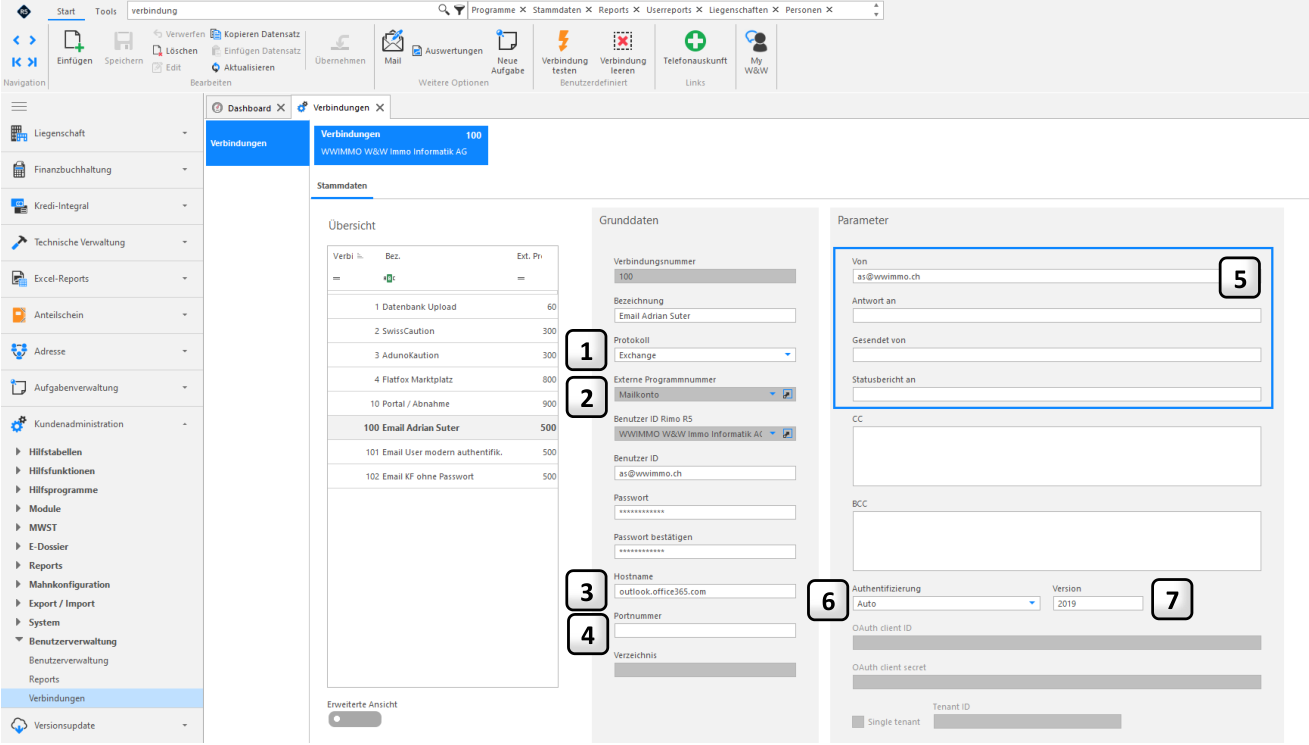Click the Aktualisieren refresh item
This screenshot has width=1309, height=745.
(242, 68)
